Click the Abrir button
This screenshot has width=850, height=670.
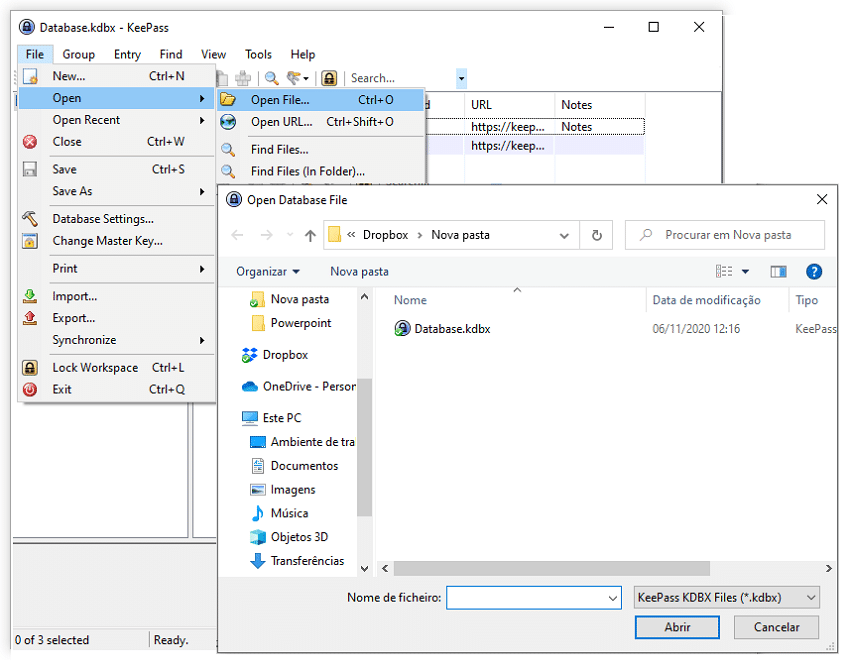click(677, 627)
